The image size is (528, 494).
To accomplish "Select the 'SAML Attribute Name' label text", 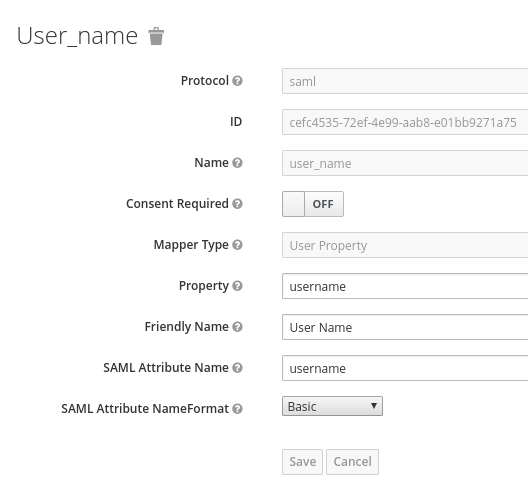I will pyautogui.click(x=166, y=367).
